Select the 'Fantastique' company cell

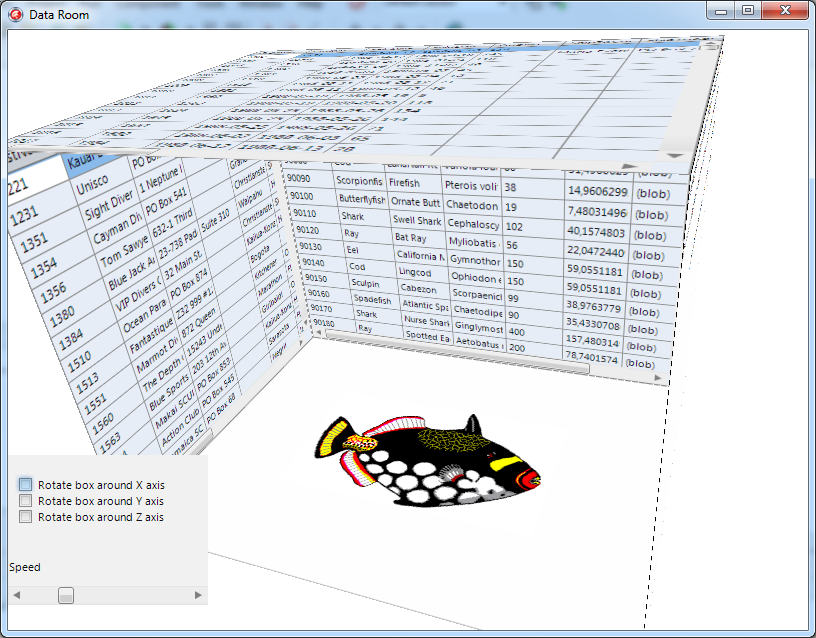(x=151, y=335)
